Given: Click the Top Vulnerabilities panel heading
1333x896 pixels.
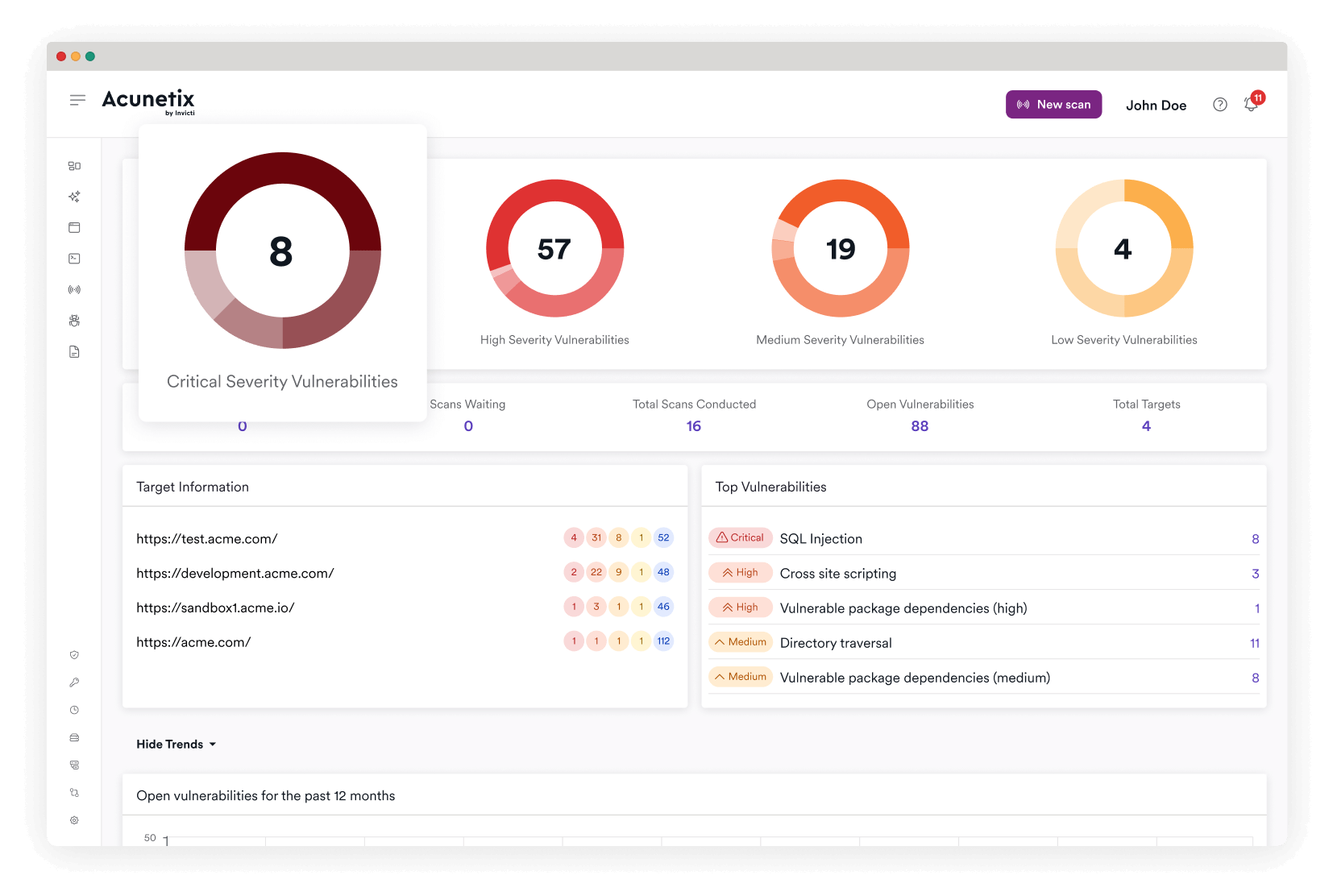Looking at the screenshot, I should [771, 487].
